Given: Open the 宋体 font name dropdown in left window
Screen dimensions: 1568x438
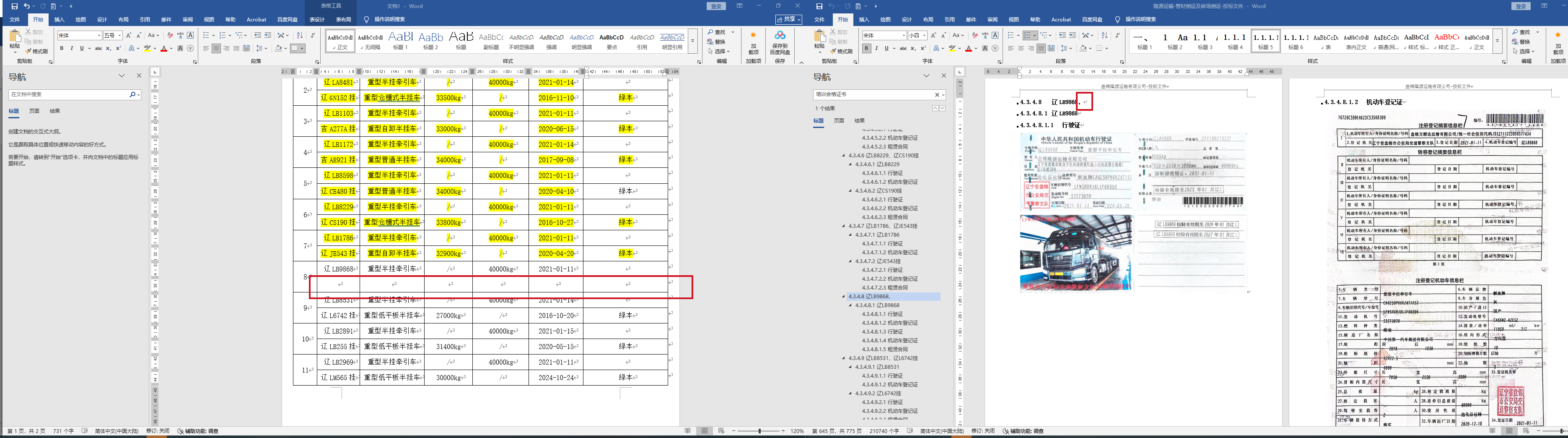Looking at the screenshot, I should [x=99, y=35].
